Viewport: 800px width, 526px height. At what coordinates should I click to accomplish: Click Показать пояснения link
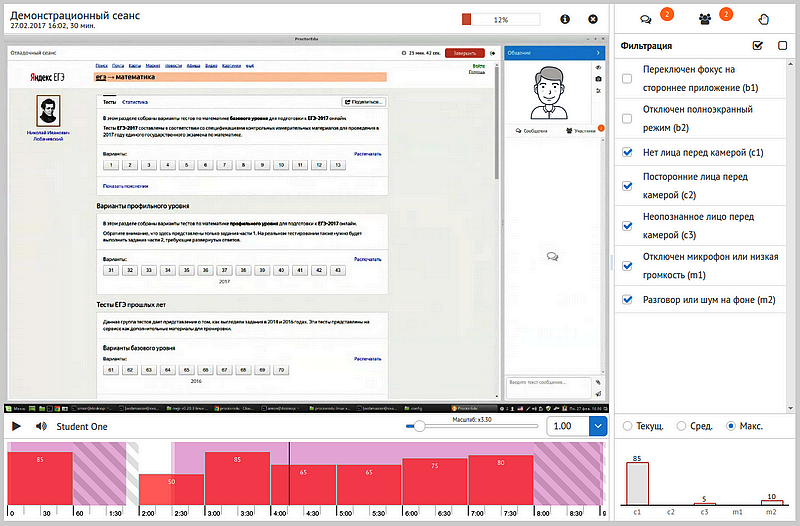[126, 186]
